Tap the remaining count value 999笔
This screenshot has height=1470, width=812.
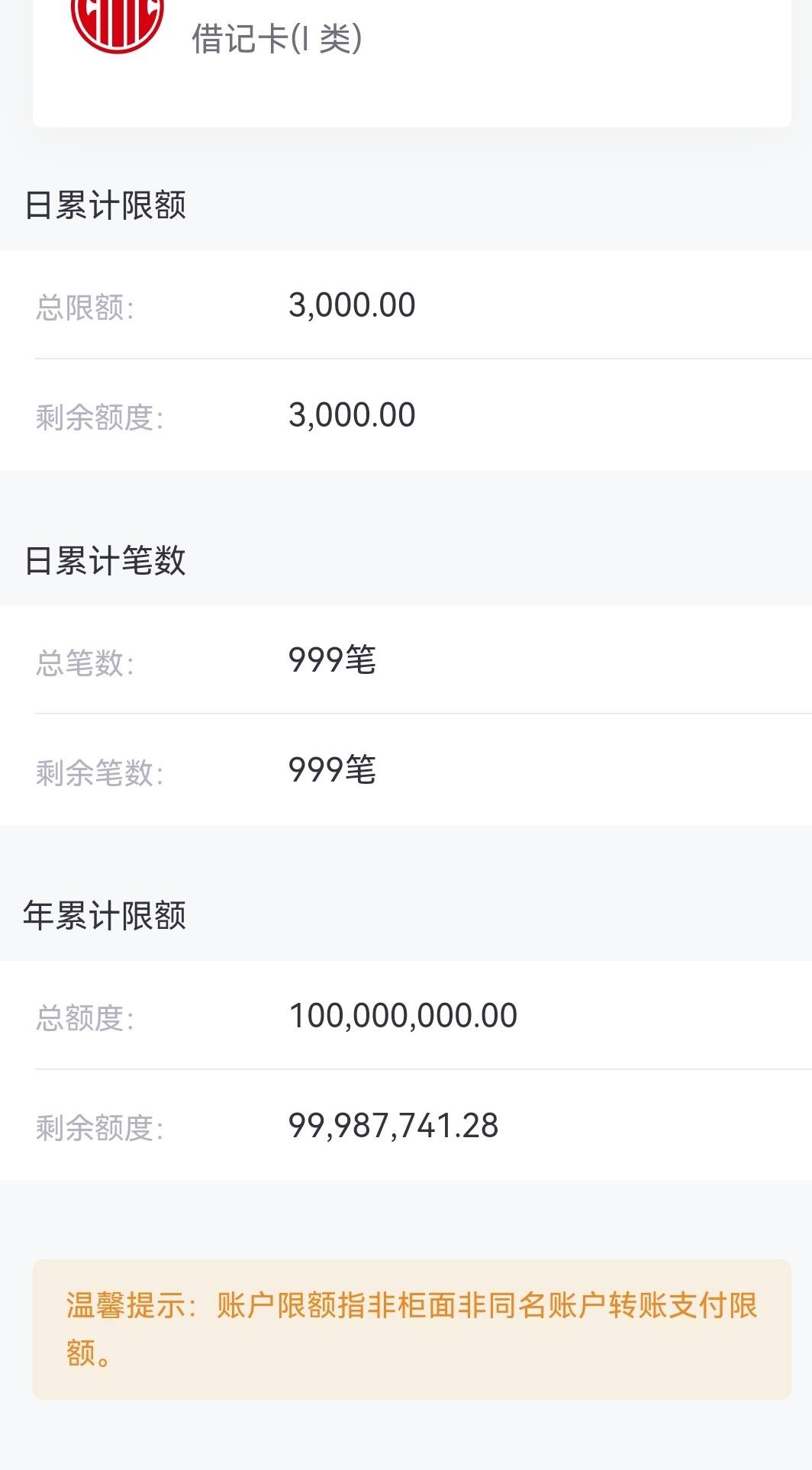(x=332, y=770)
